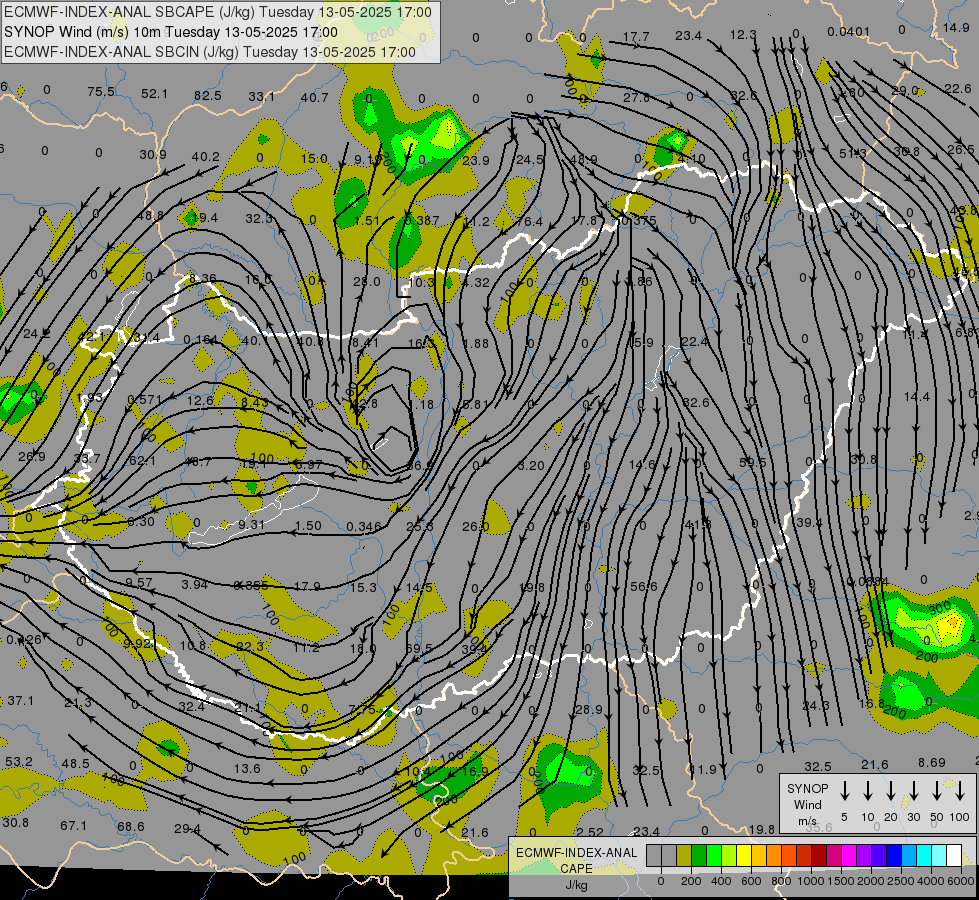
Task: Pick the white swatch in CAPE color bar
Action: [953, 856]
